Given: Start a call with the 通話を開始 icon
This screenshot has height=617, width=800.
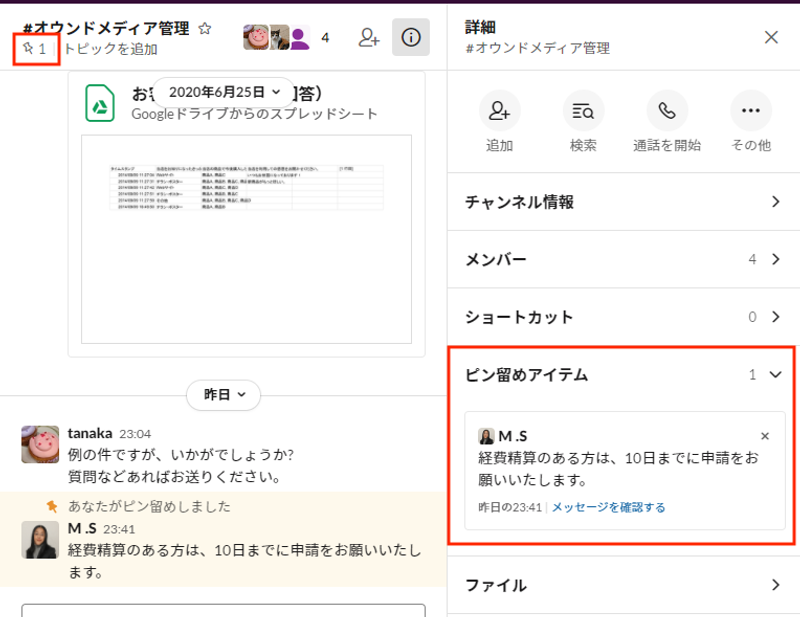Looking at the screenshot, I should click(667, 111).
